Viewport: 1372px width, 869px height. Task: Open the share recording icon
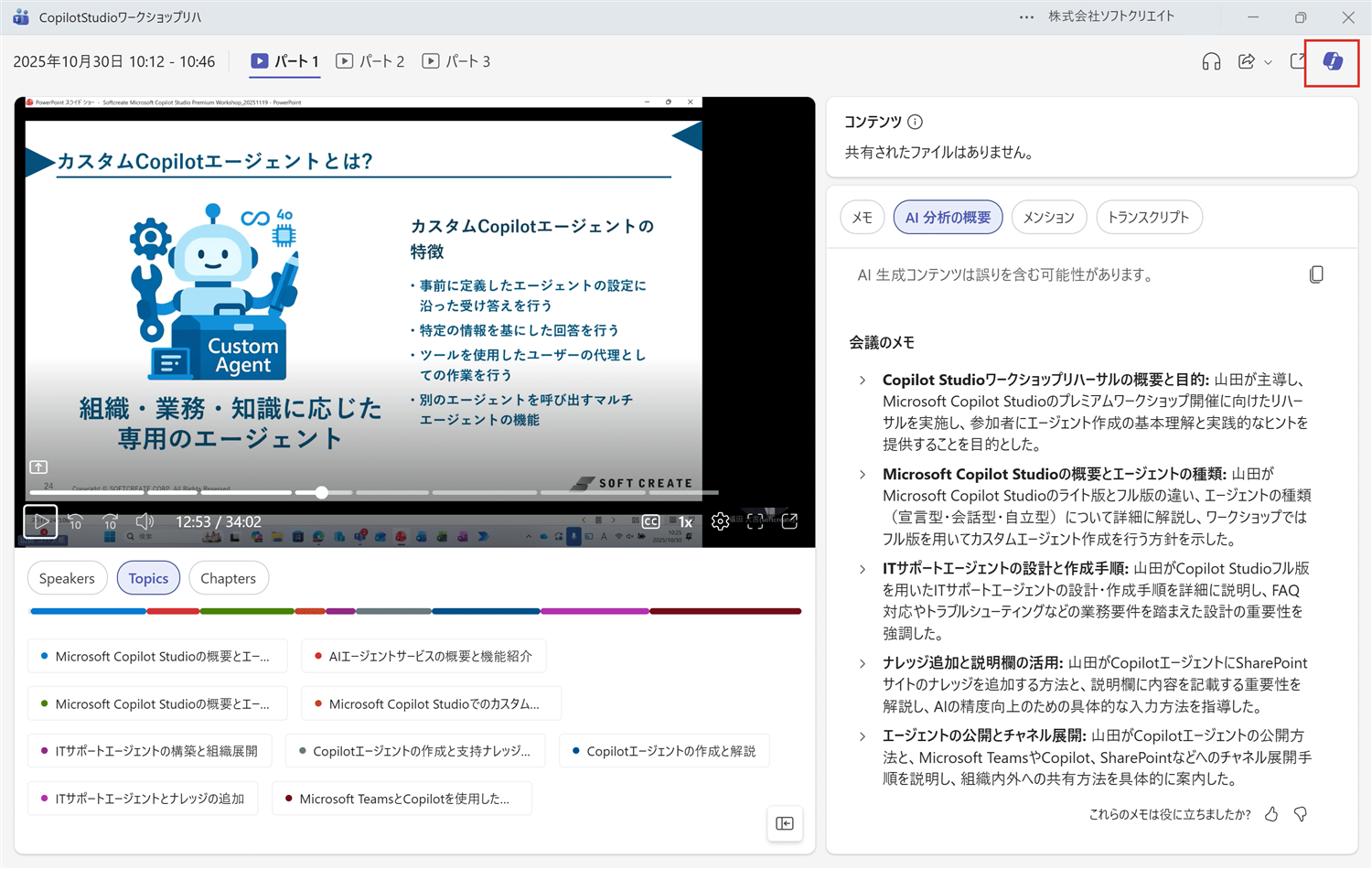1245,61
